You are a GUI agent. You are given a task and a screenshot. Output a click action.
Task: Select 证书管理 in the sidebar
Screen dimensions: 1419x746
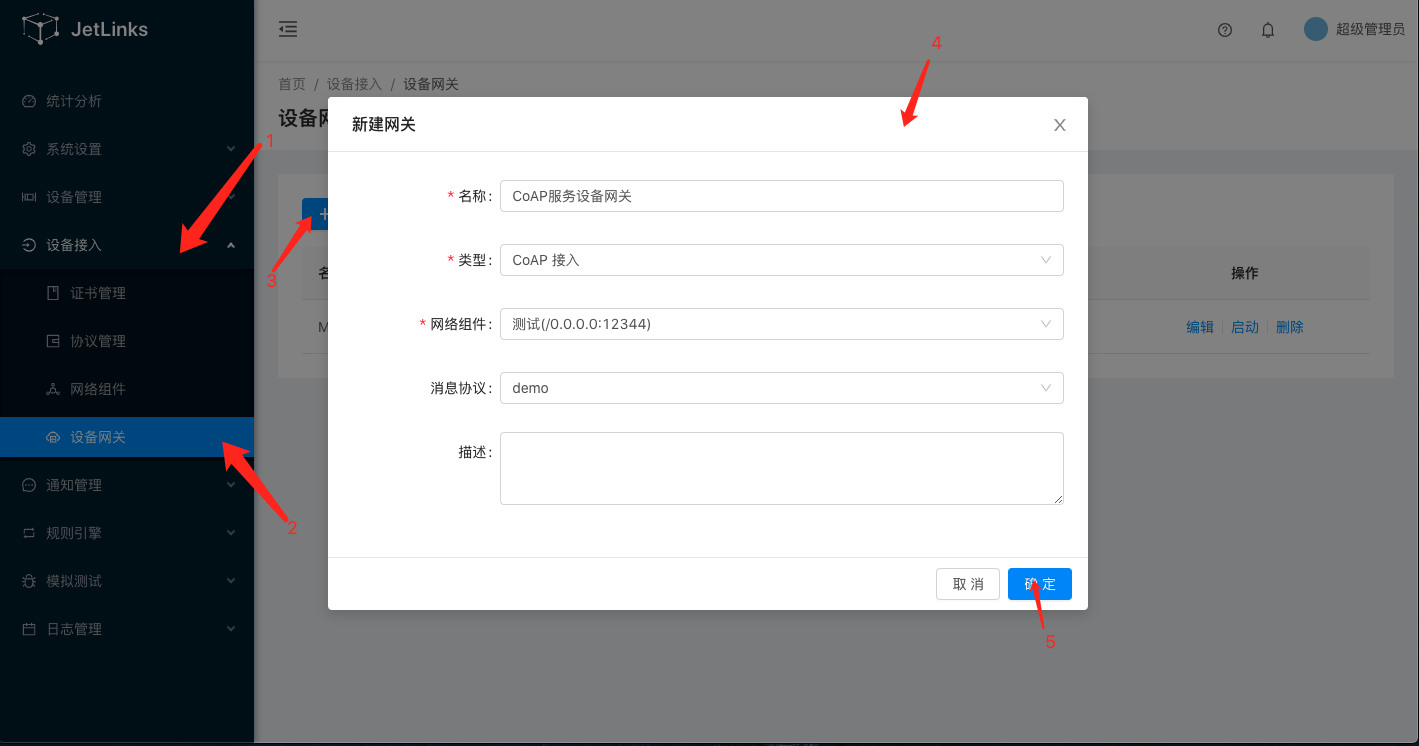(98, 293)
